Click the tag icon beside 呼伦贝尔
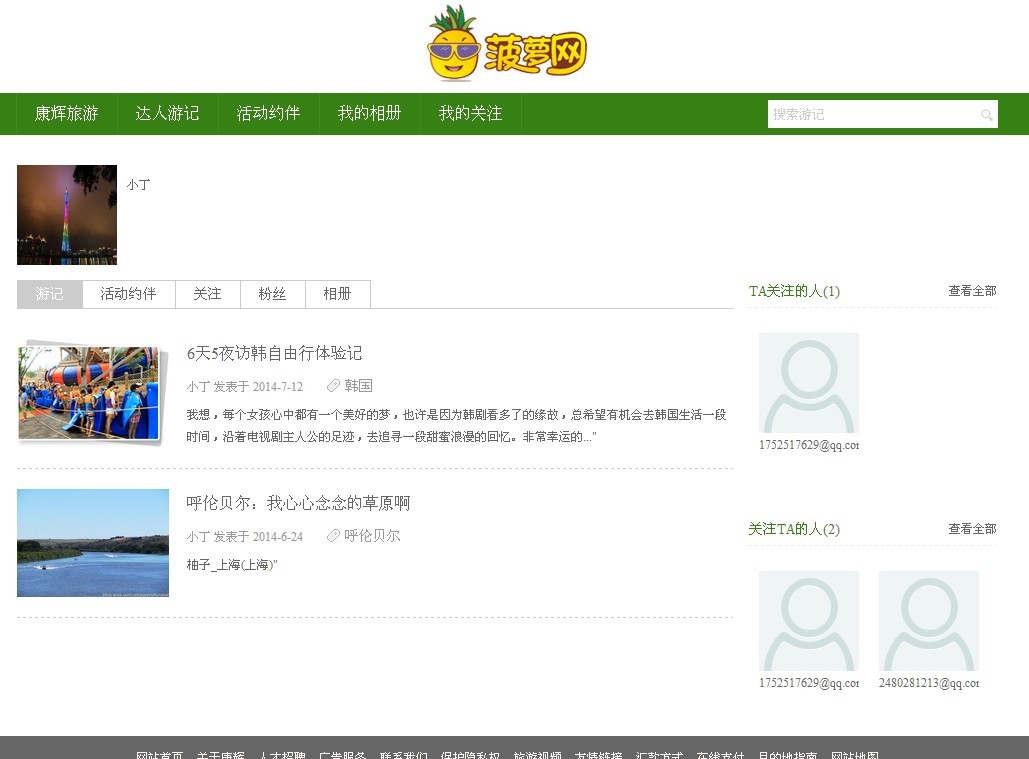This screenshot has height=759, width=1029. pos(334,536)
